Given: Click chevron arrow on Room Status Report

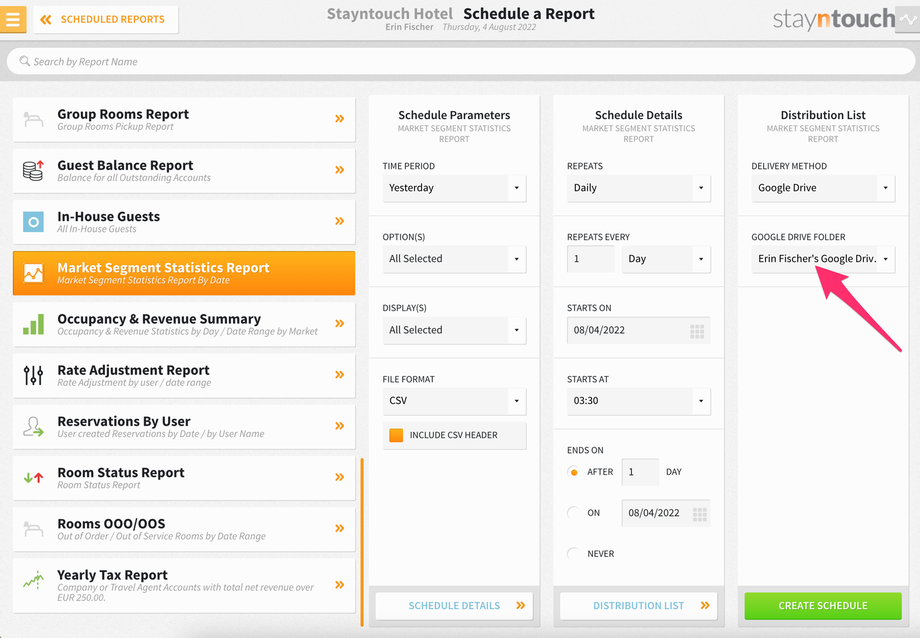Looking at the screenshot, I should point(339,477).
